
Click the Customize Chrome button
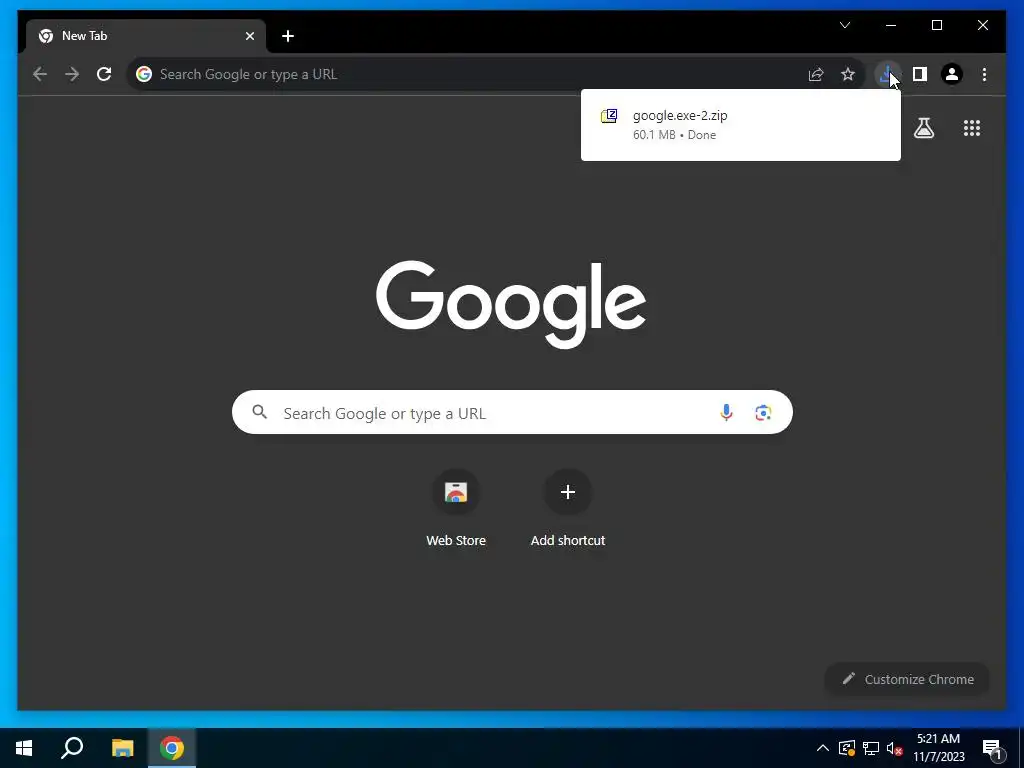click(907, 679)
